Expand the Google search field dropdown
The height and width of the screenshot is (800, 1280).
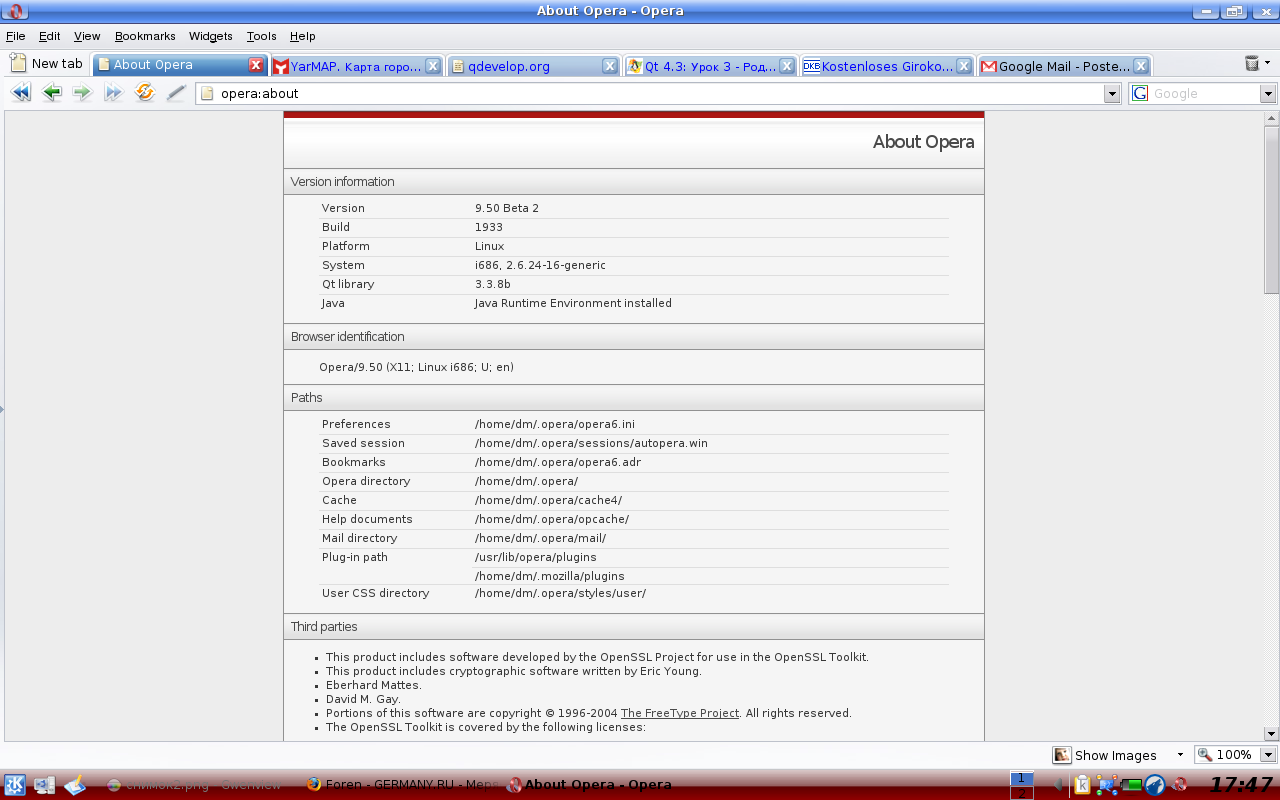[1268, 94]
